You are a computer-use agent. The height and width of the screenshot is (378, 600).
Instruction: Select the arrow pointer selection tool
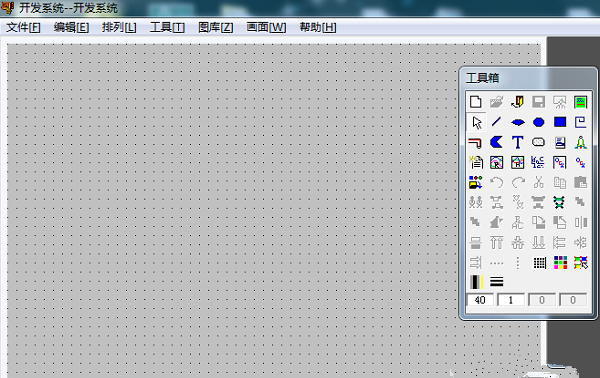tap(476, 122)
